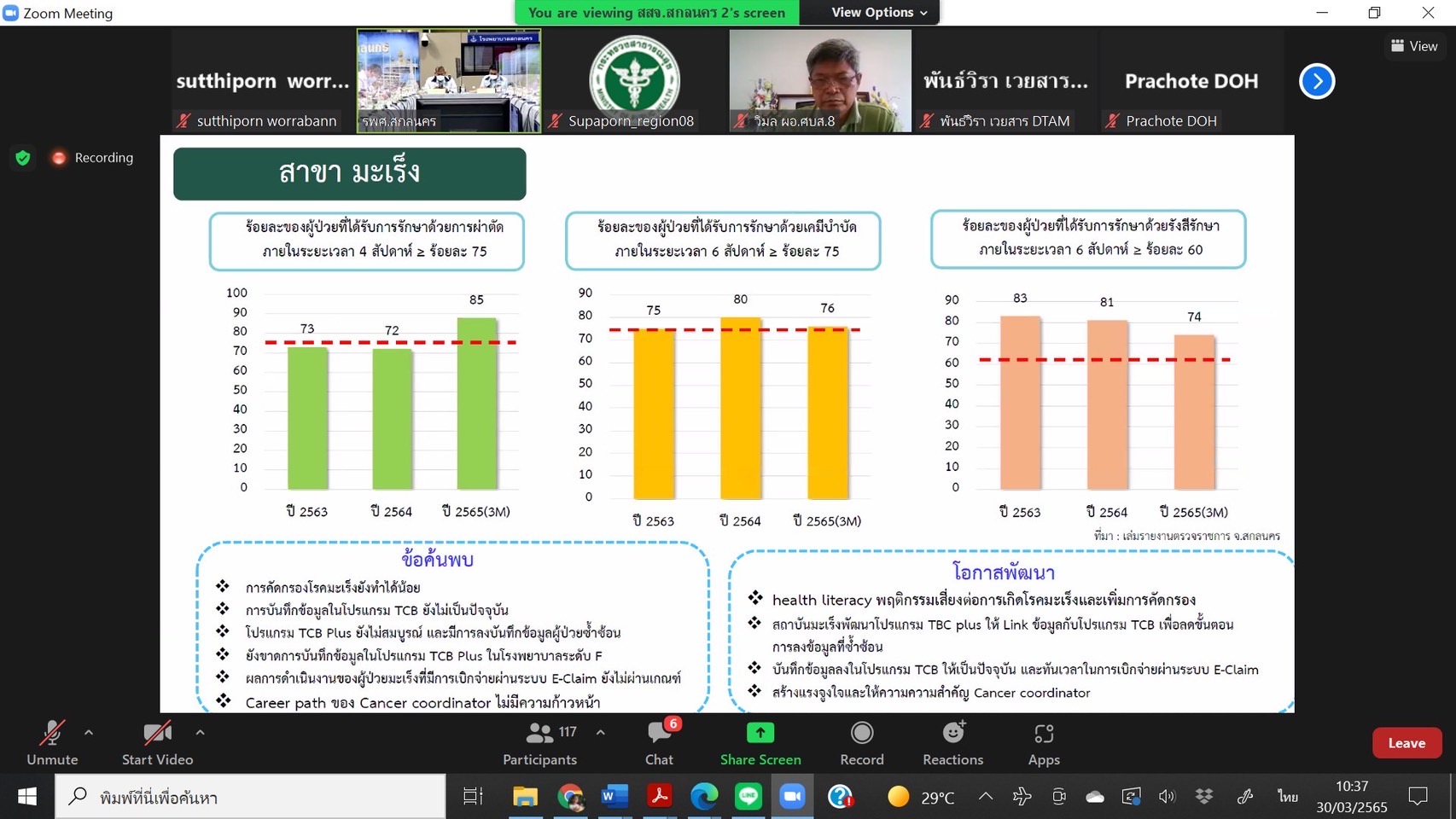Expand the arrow next to Participants
1456x819 pixels.
601,732
